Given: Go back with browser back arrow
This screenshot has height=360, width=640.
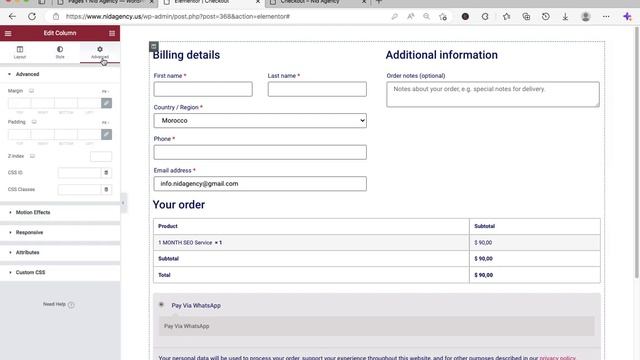Looking at the screenshot, I should click(12, 17).
